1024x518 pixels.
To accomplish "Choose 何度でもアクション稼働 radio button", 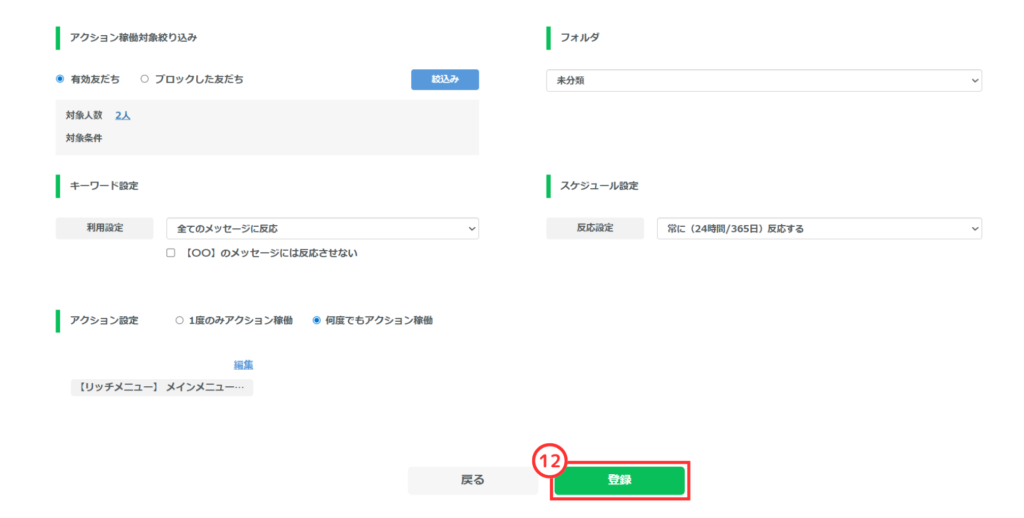I will click(x=317, y=321).
